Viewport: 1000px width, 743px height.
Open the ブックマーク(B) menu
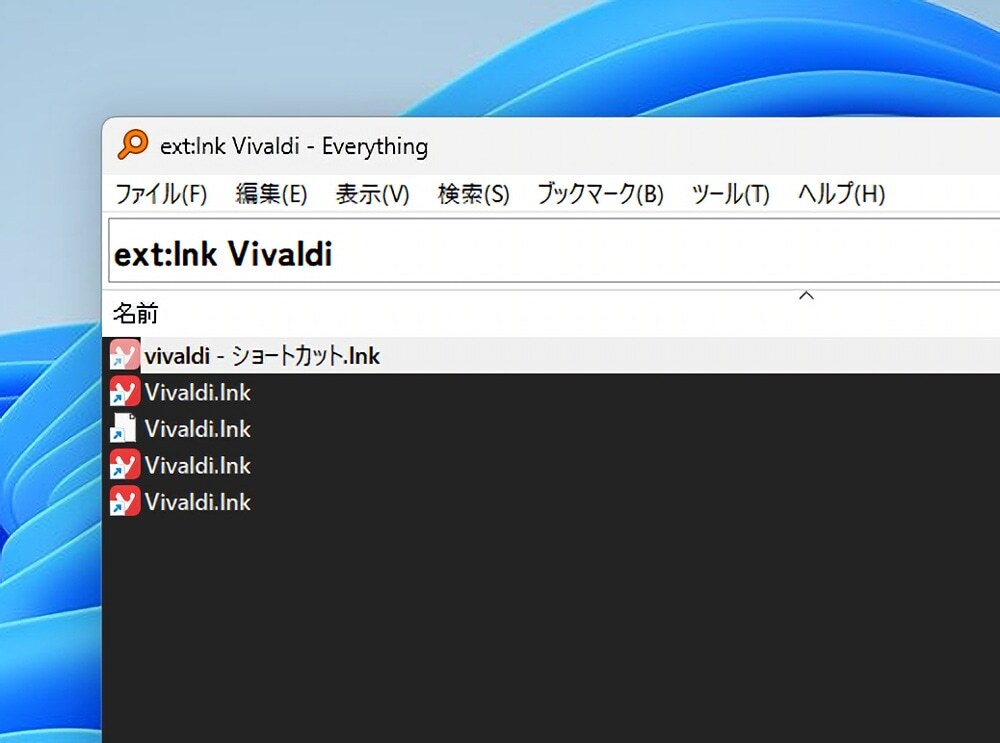(x=600, y=194)
